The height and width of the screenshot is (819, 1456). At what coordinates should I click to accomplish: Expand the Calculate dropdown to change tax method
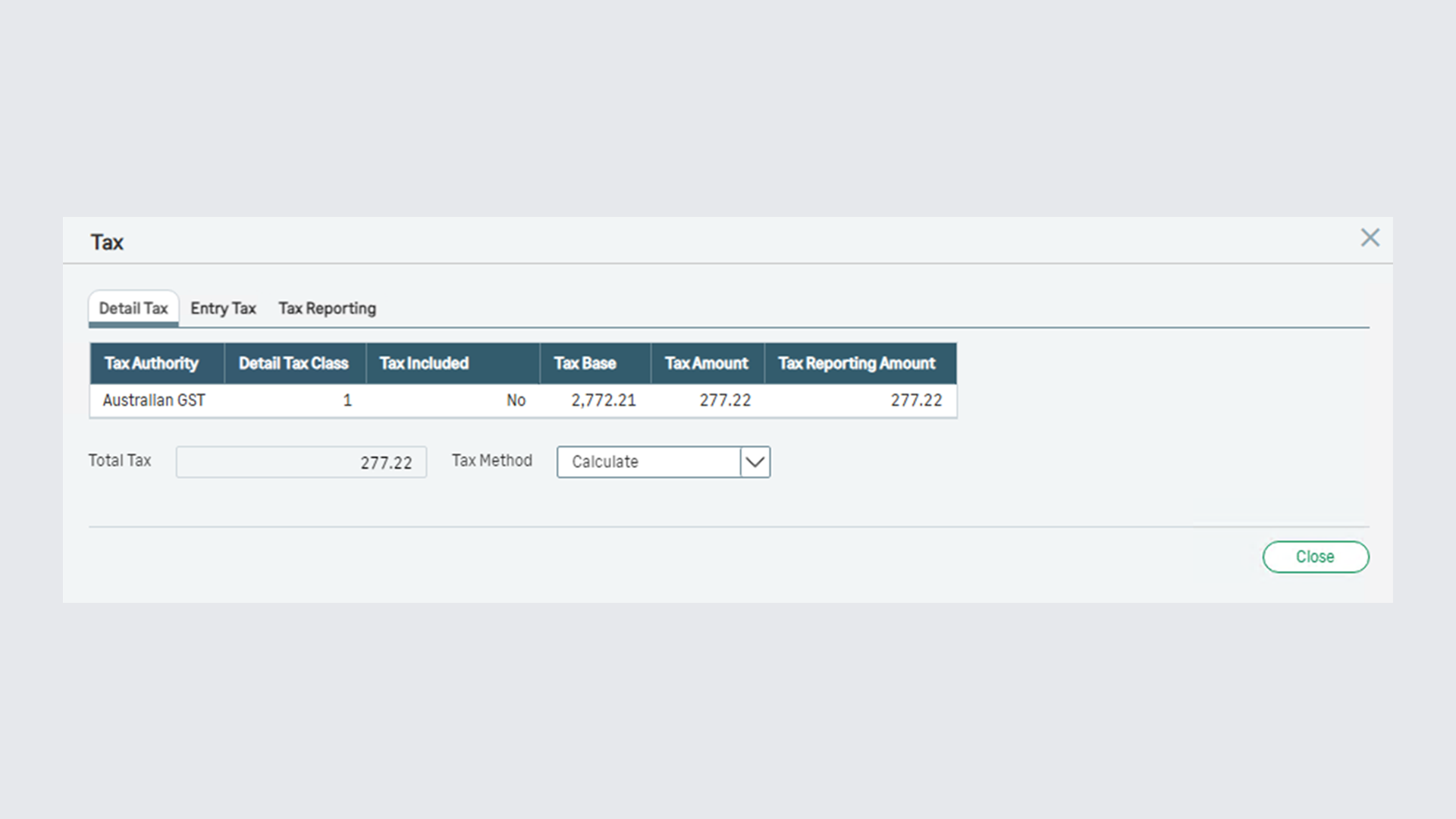(x=754, y=462)
